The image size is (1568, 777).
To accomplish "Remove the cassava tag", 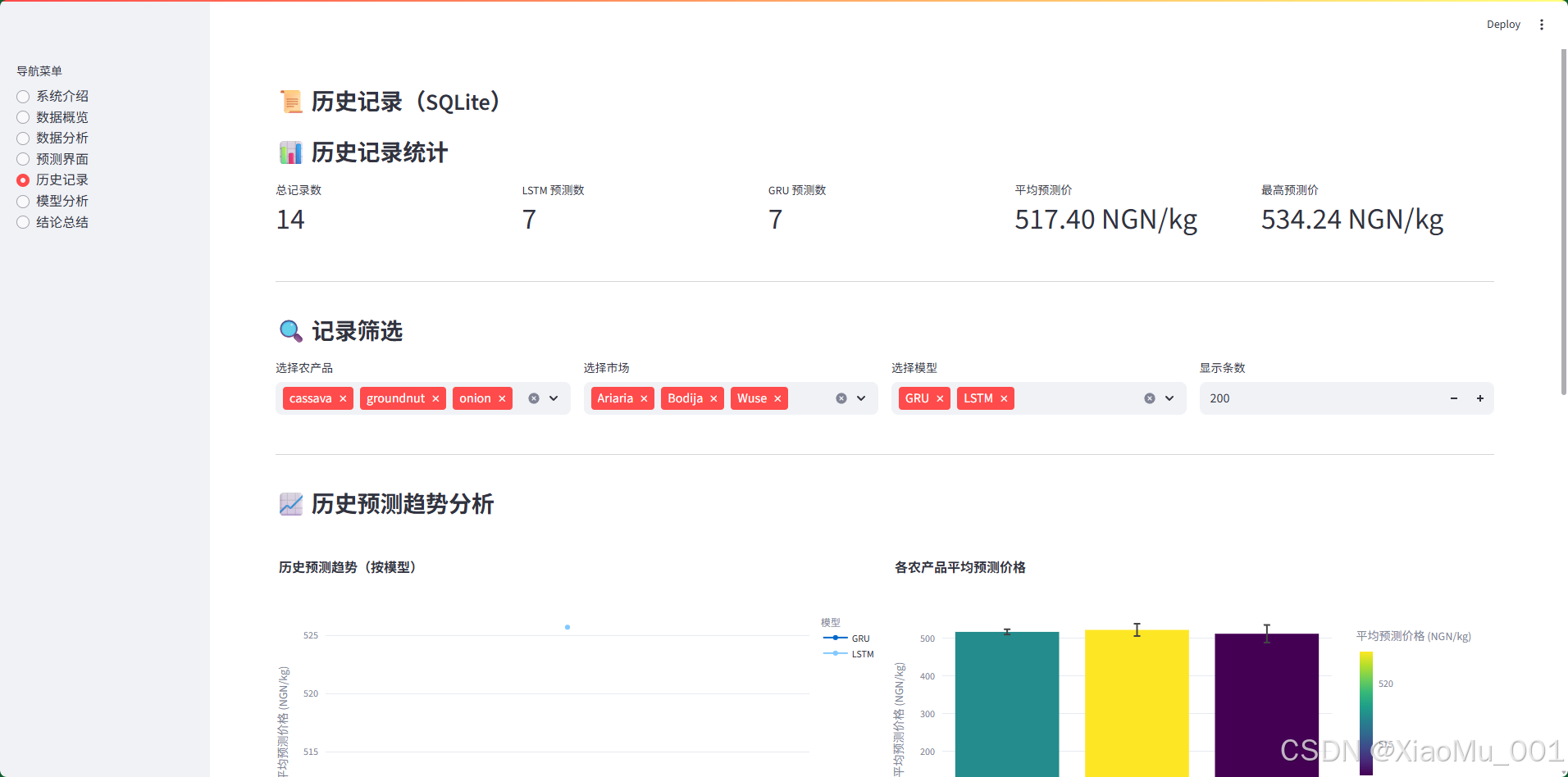I will point(343,398).
